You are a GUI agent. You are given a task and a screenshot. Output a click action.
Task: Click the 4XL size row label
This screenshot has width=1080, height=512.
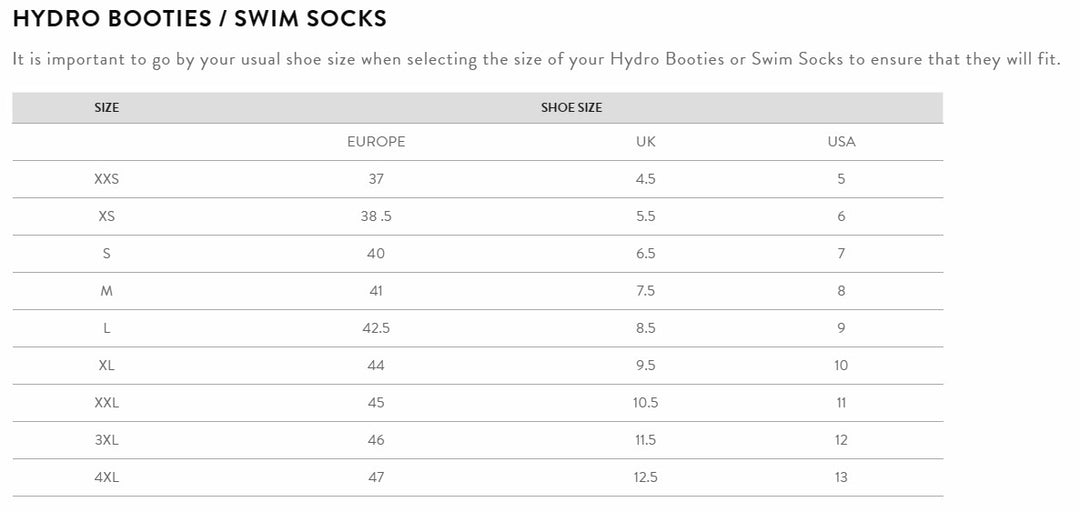[x=107, y=478]
